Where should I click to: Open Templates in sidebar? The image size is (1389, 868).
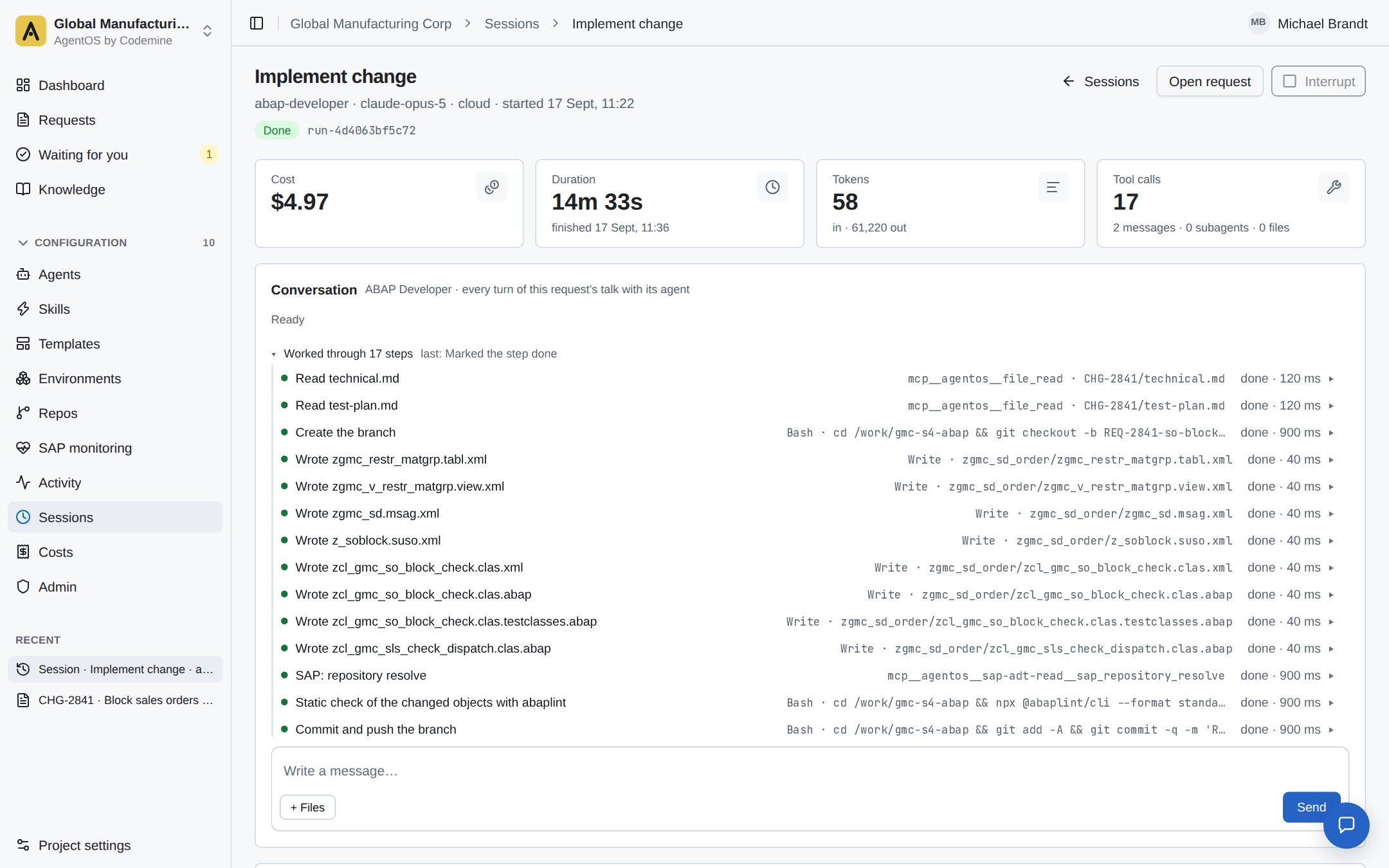click(x=116, y=344)
